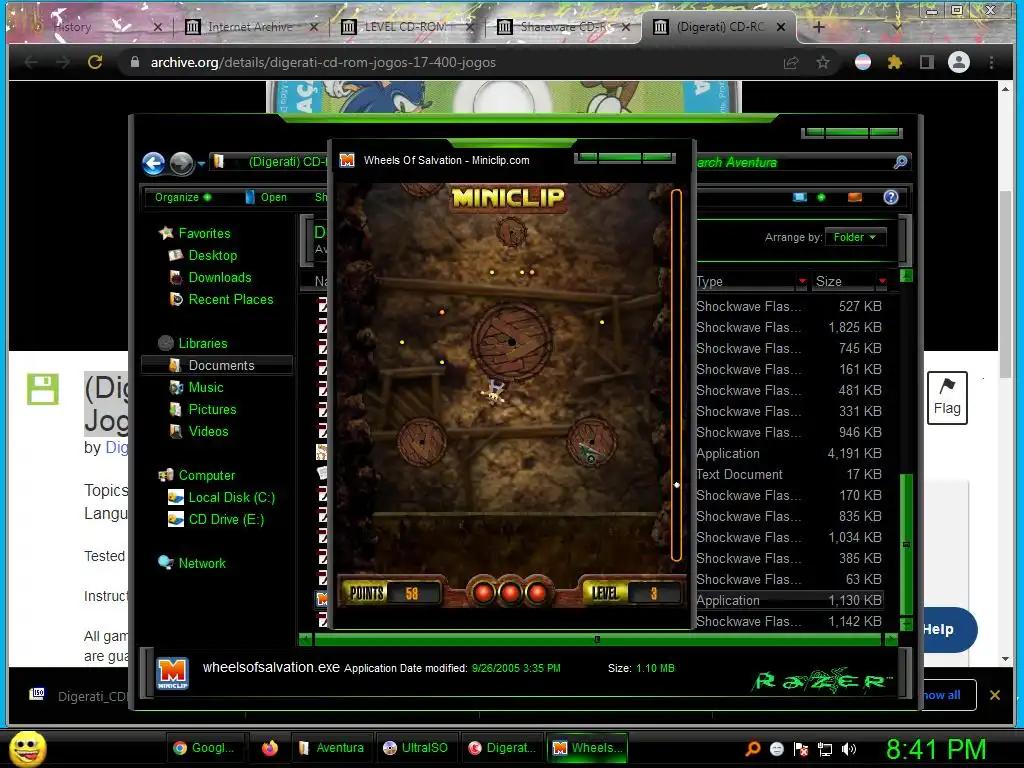Select Videos library in the navigation pane

pyautogui.click(x=209, y=431)
